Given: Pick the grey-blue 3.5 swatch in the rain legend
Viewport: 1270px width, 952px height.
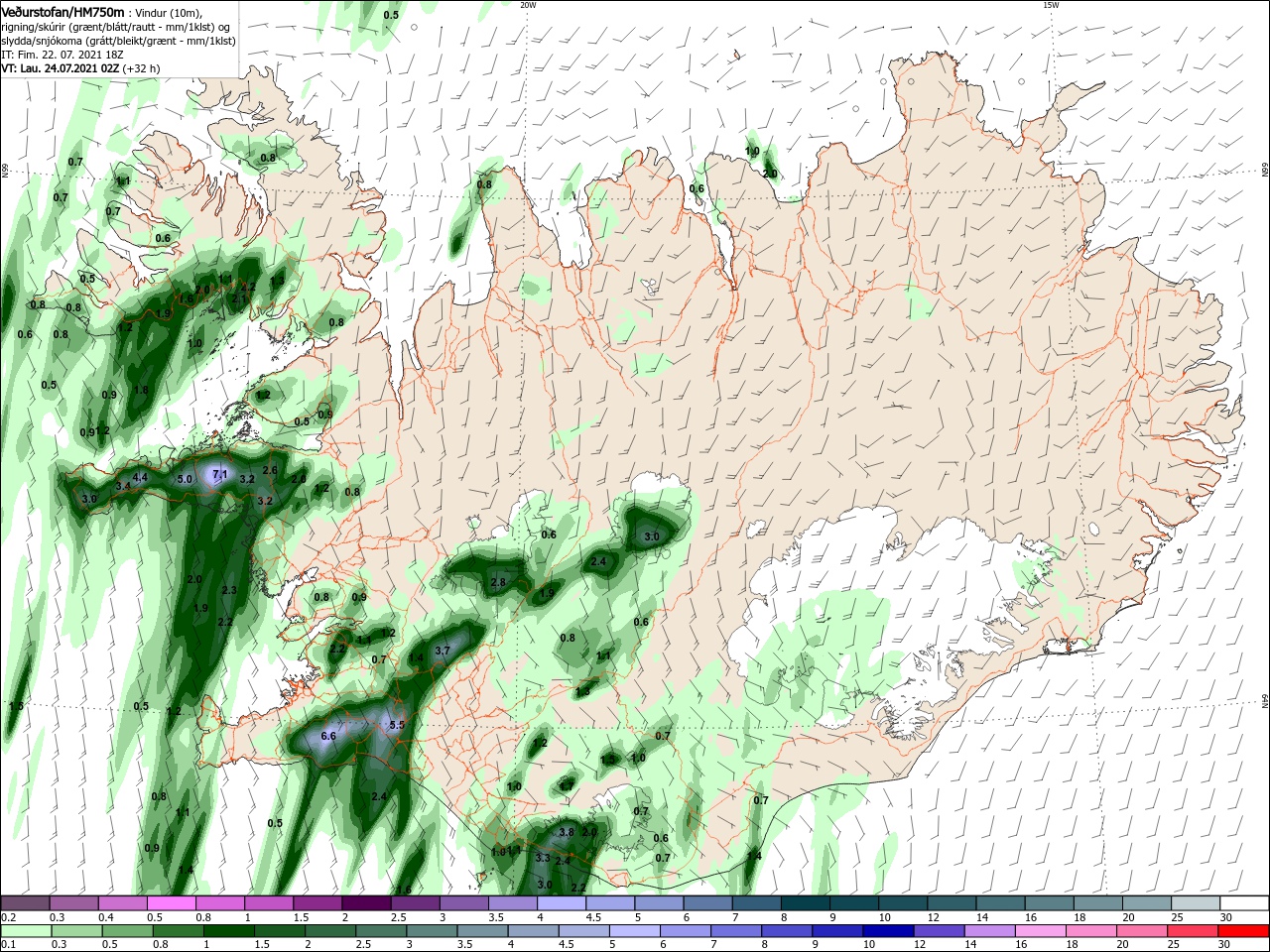Looking at the screenshot, I should click(x=484, y=931).
